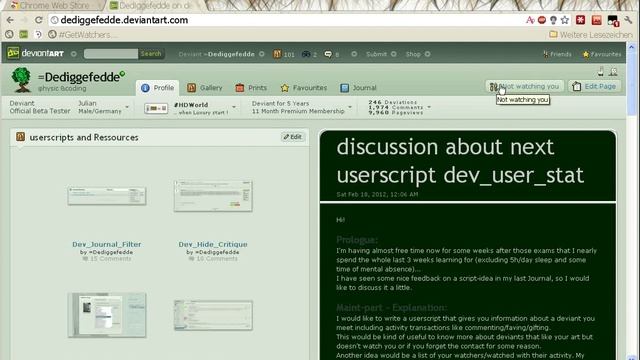Click the #HDWorld group link
The image size is (640, 360).
click(x=191, y=105)
